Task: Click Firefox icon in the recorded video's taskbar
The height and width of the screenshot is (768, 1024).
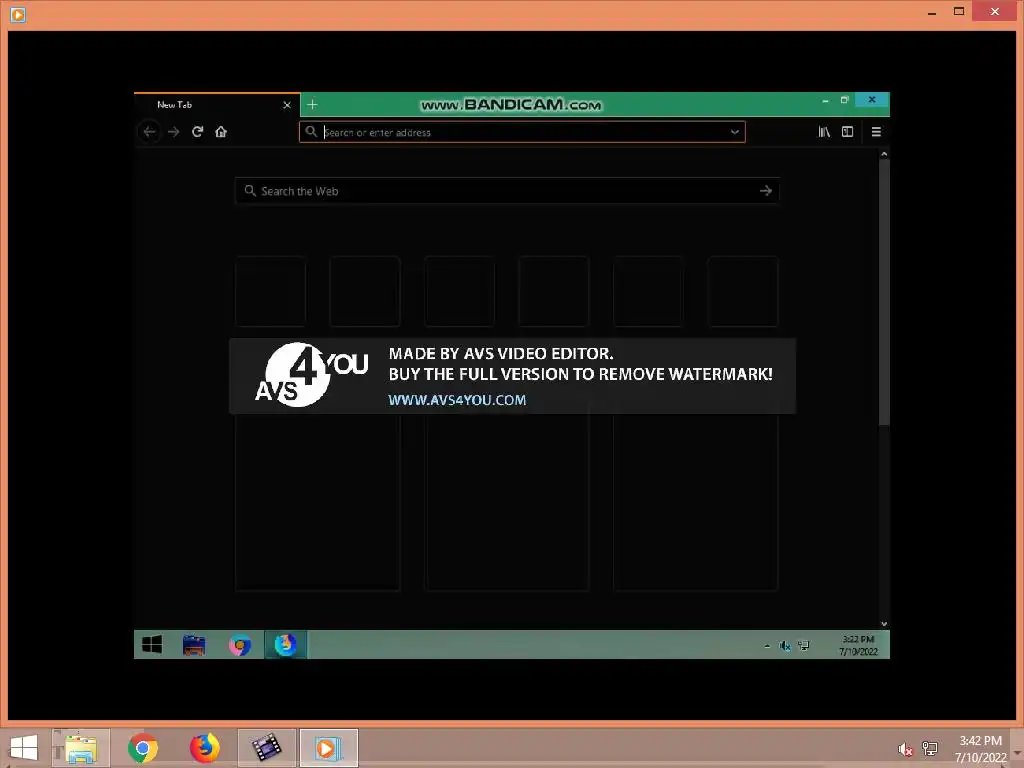Action: [x=285, y=645]
